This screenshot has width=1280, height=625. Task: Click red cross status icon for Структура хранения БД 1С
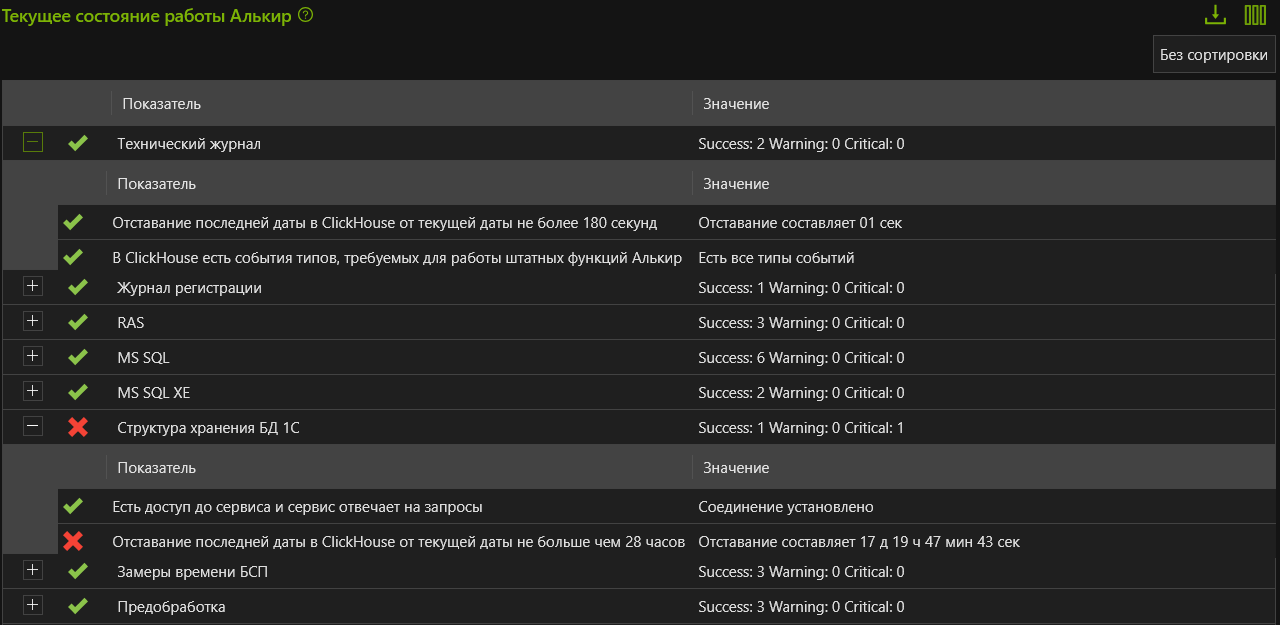pos(78,427)
